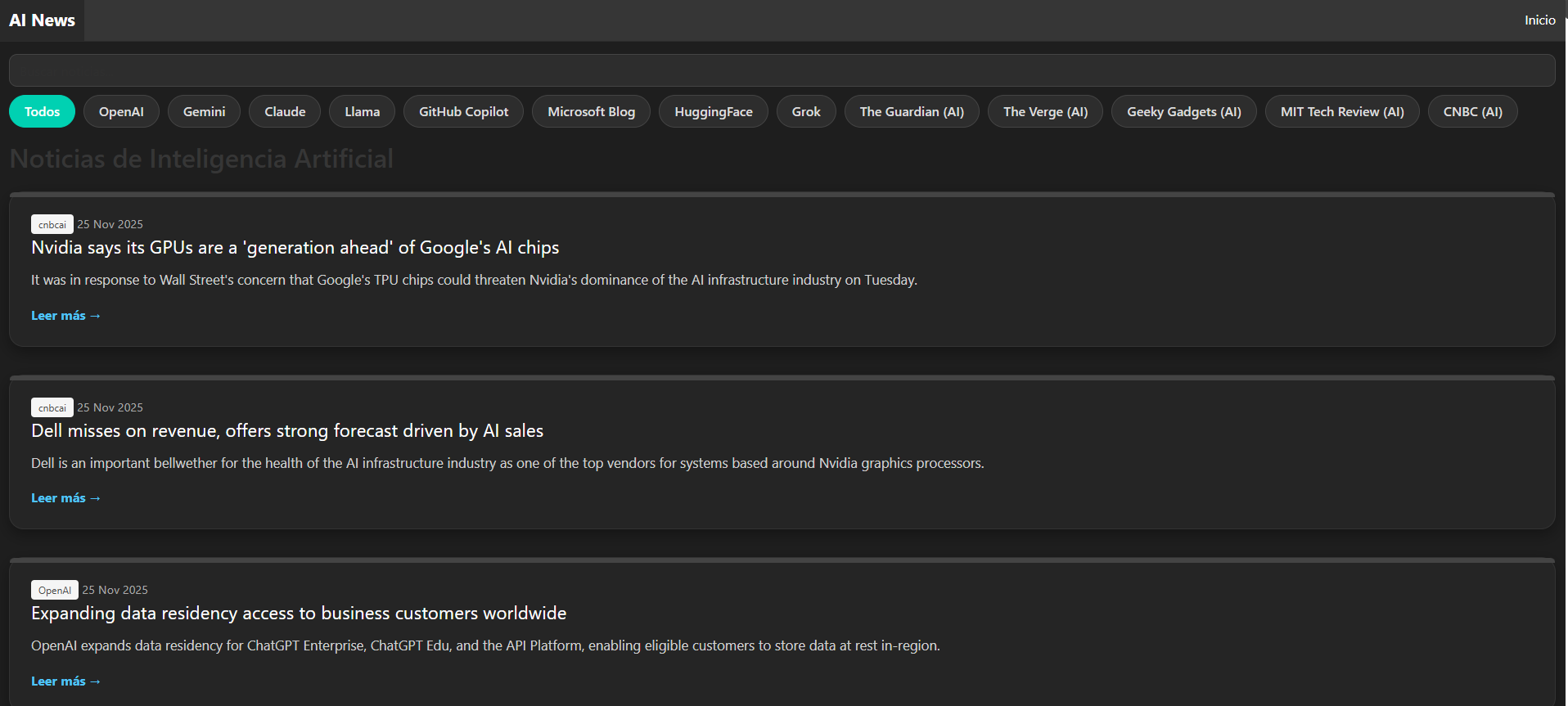Filter news by Gemini
This screenshot has width=1568, height=706.
pyautogui.click(x=204, y=112)
